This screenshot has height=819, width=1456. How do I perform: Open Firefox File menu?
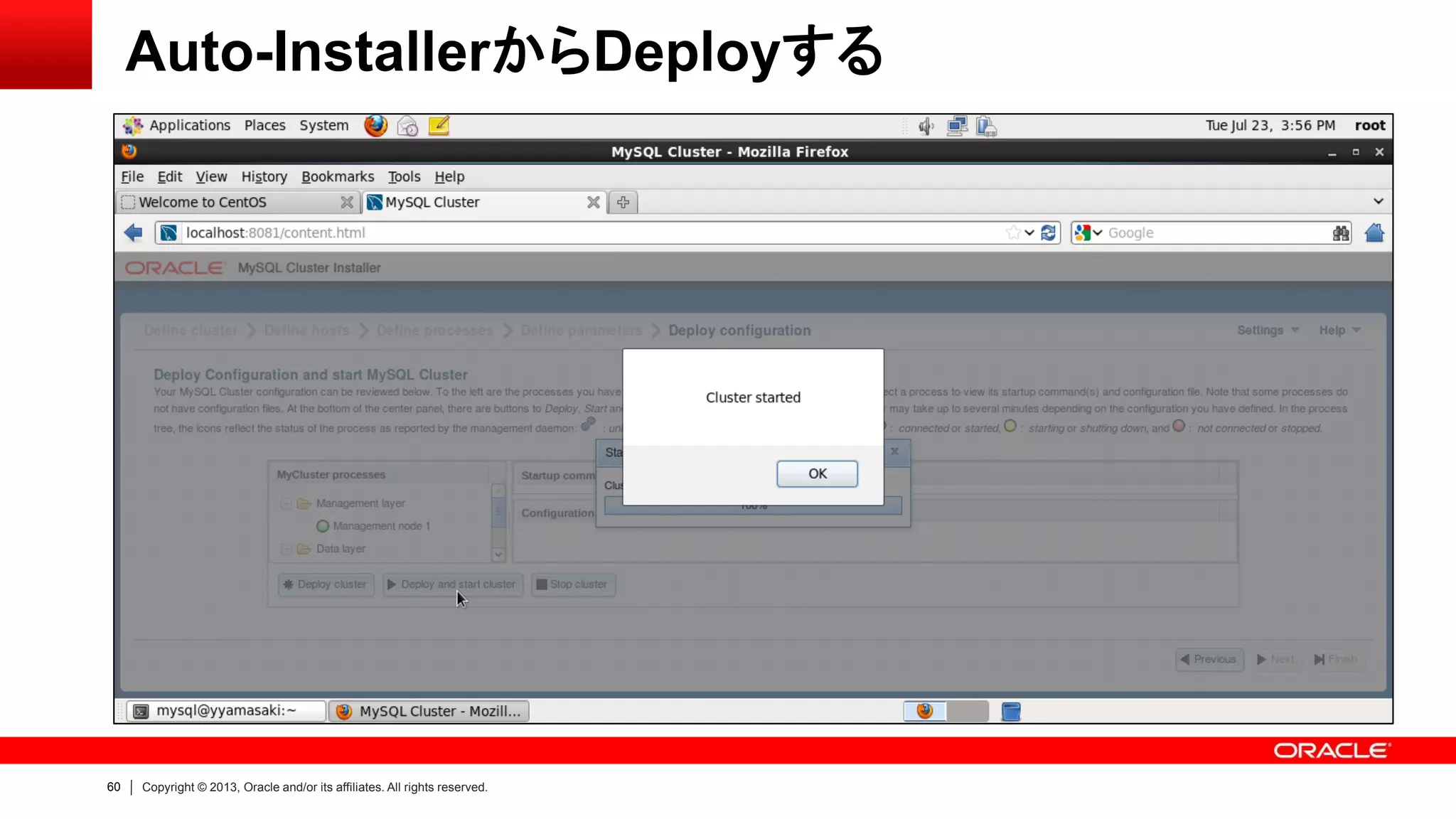[x=132, y=176]
